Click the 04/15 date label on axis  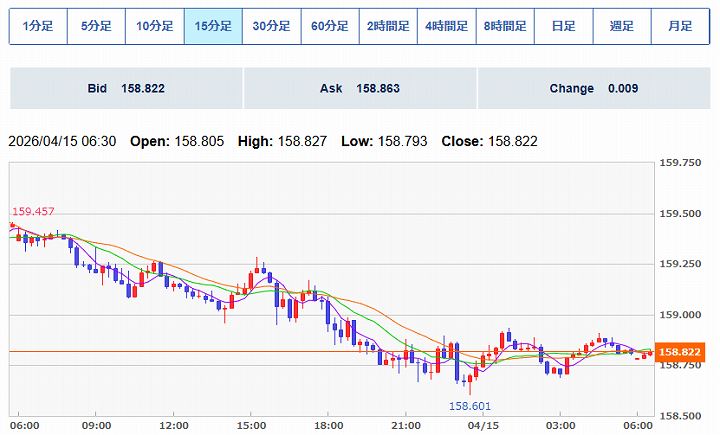(x=485, y=424)
